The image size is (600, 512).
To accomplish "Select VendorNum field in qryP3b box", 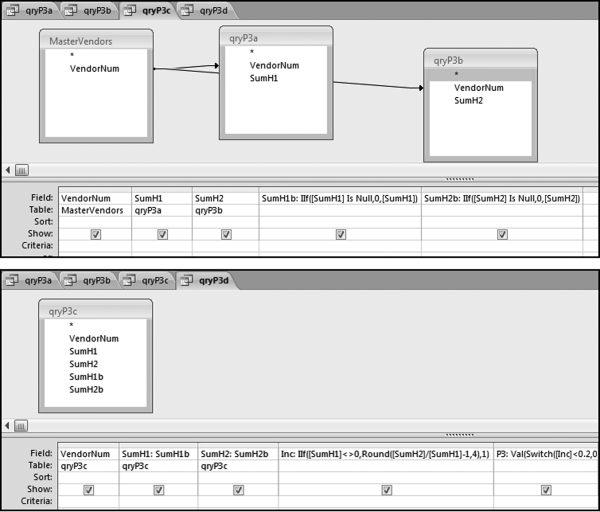I will pos(479,88).
